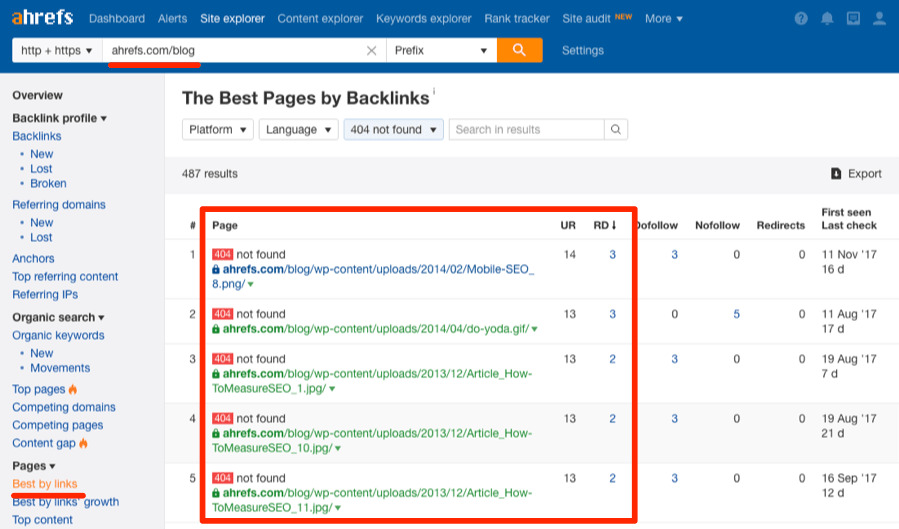Open the help question mark icon
Viewport: 899px width, 529px height.
tap(801, 19)
